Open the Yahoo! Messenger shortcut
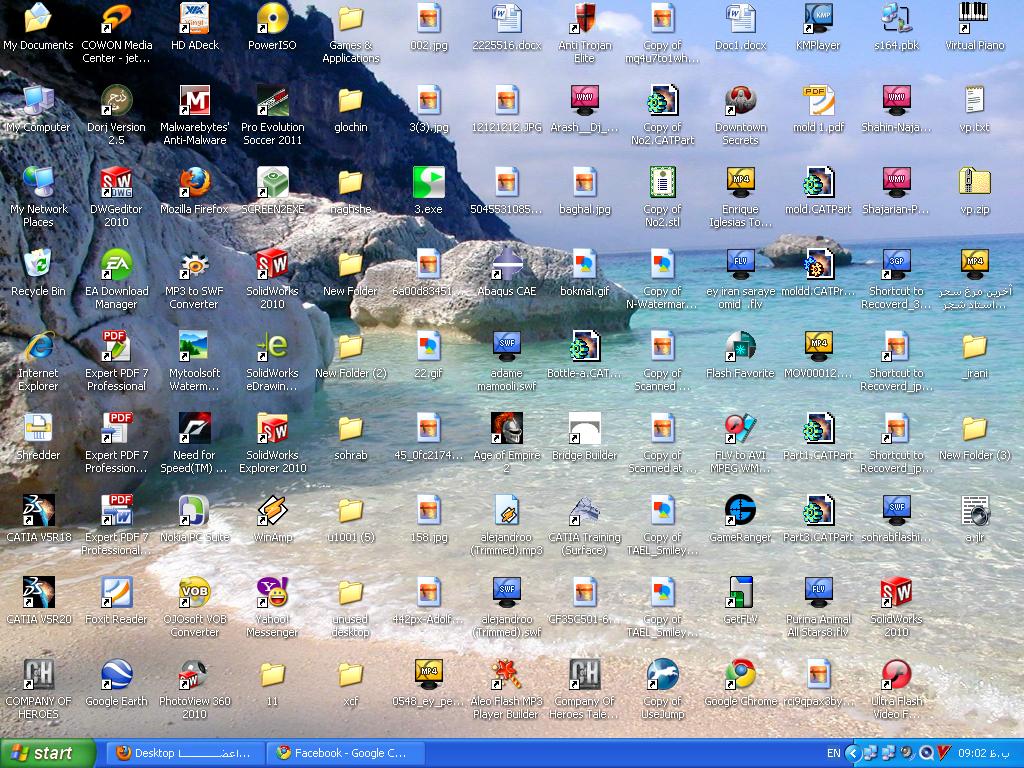The height and width of the screenshot is (768, 1024). point(272,593)
